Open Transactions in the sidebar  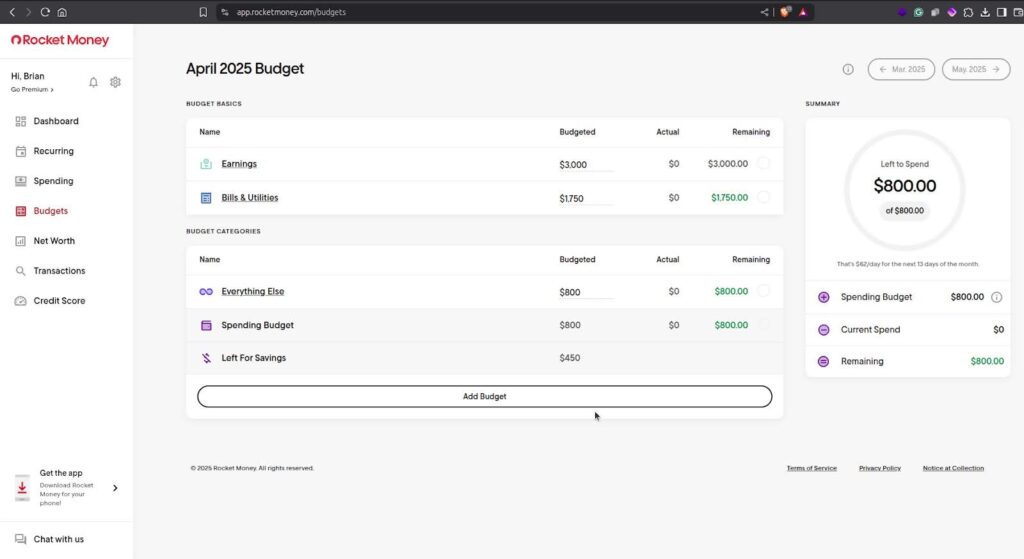pyautogui.click(x=59, y=271)
